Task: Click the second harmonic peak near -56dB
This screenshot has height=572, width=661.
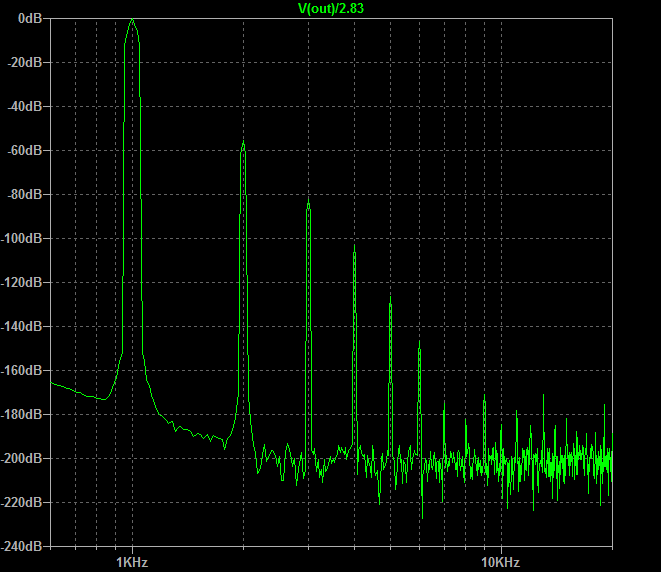Action: coord(243,142)
